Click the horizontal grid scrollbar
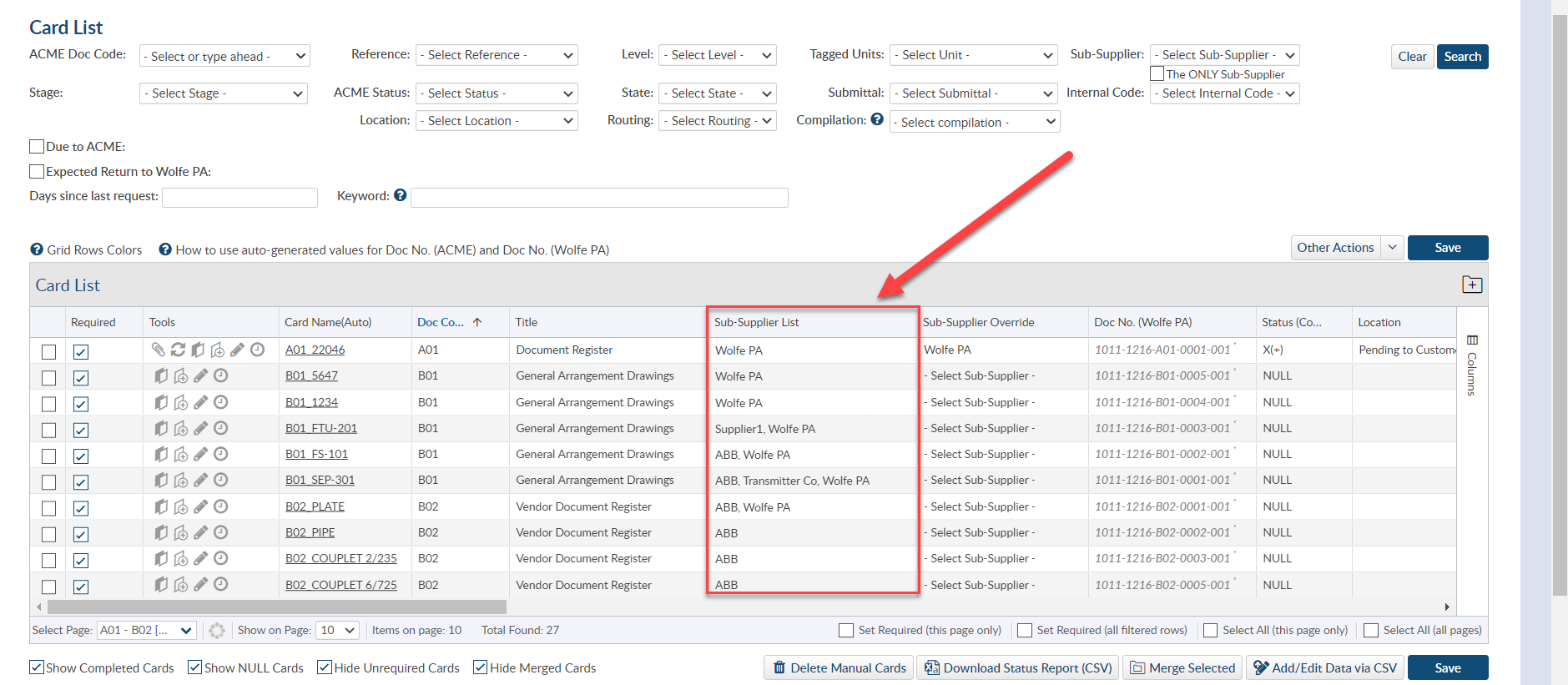This screenshot has height=685, width=1568. click(x=277, y=607)
